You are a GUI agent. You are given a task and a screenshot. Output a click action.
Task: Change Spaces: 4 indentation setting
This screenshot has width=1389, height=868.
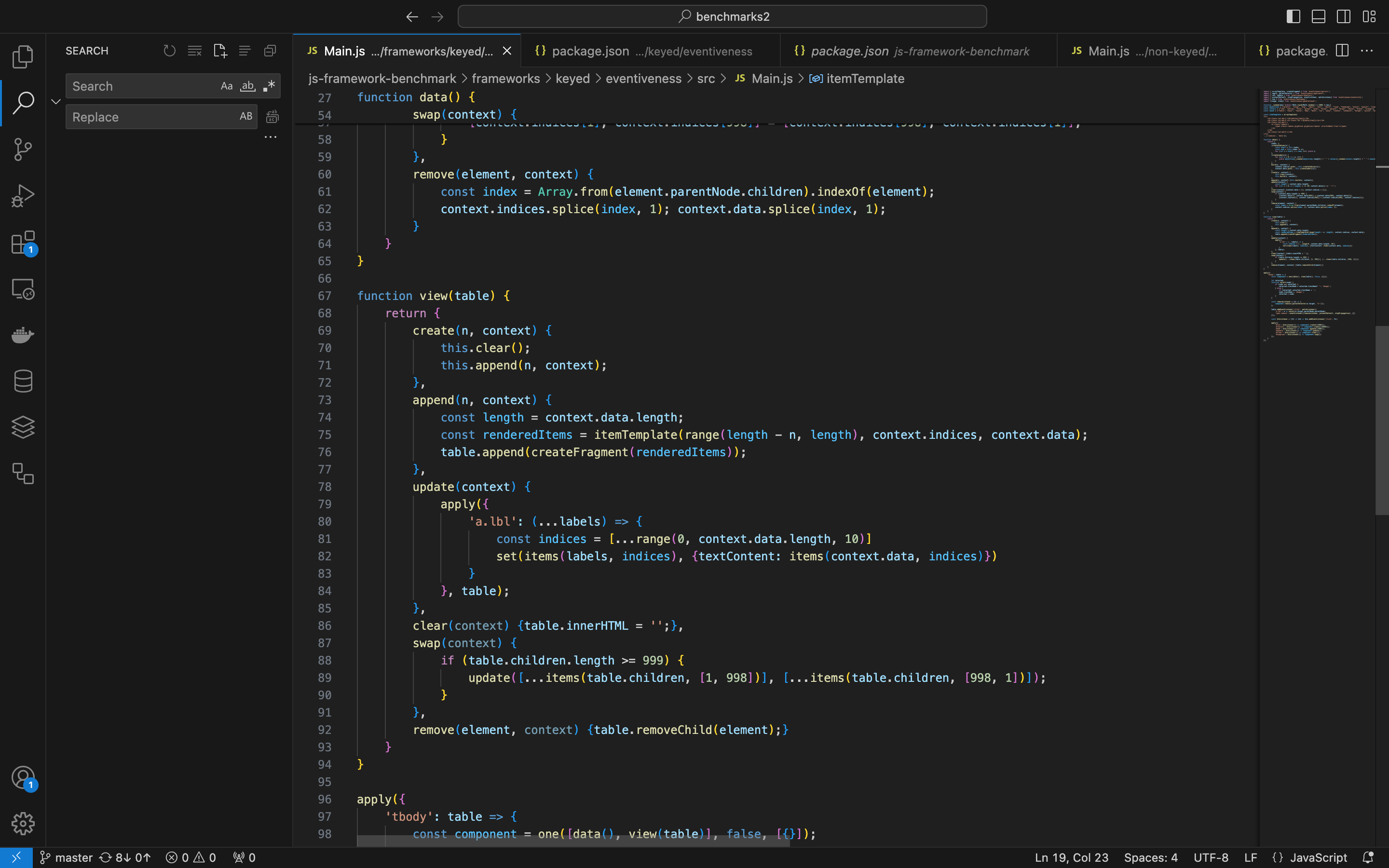(1151, 858)
